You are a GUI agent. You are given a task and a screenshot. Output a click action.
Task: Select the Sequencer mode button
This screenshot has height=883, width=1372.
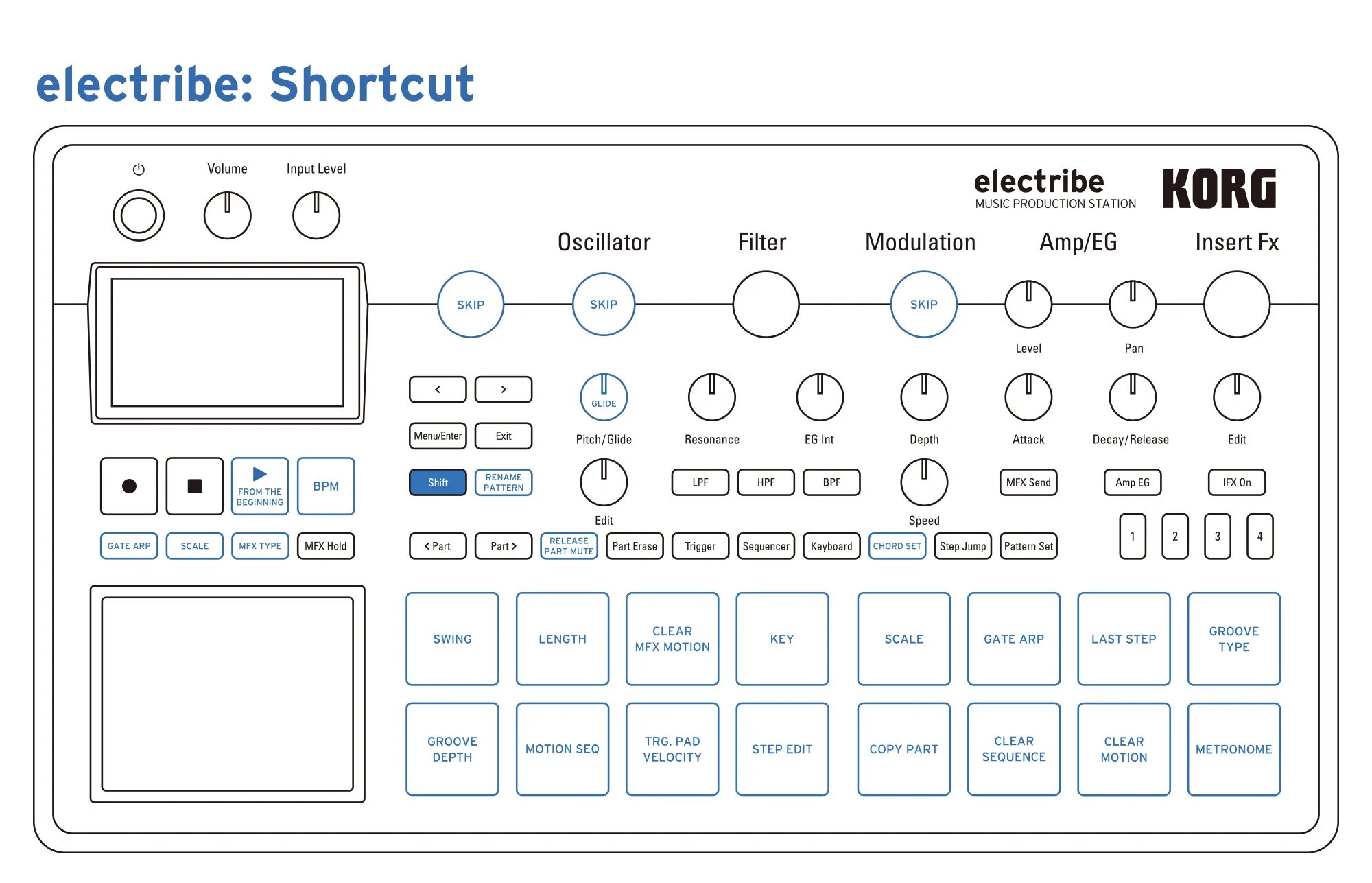pyautogui.click(x=766, y=546)
